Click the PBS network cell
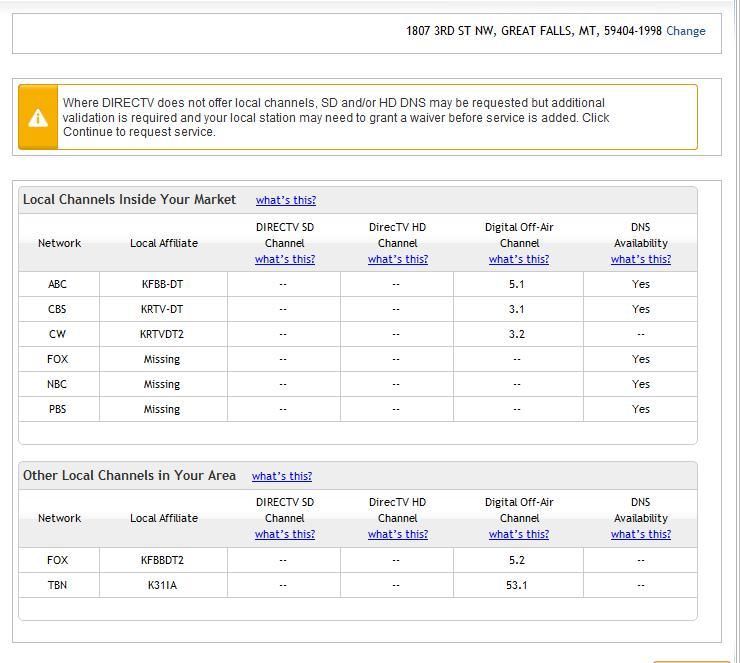The height and width of the screenshot is (663, 740). click(x=58, y=410)
